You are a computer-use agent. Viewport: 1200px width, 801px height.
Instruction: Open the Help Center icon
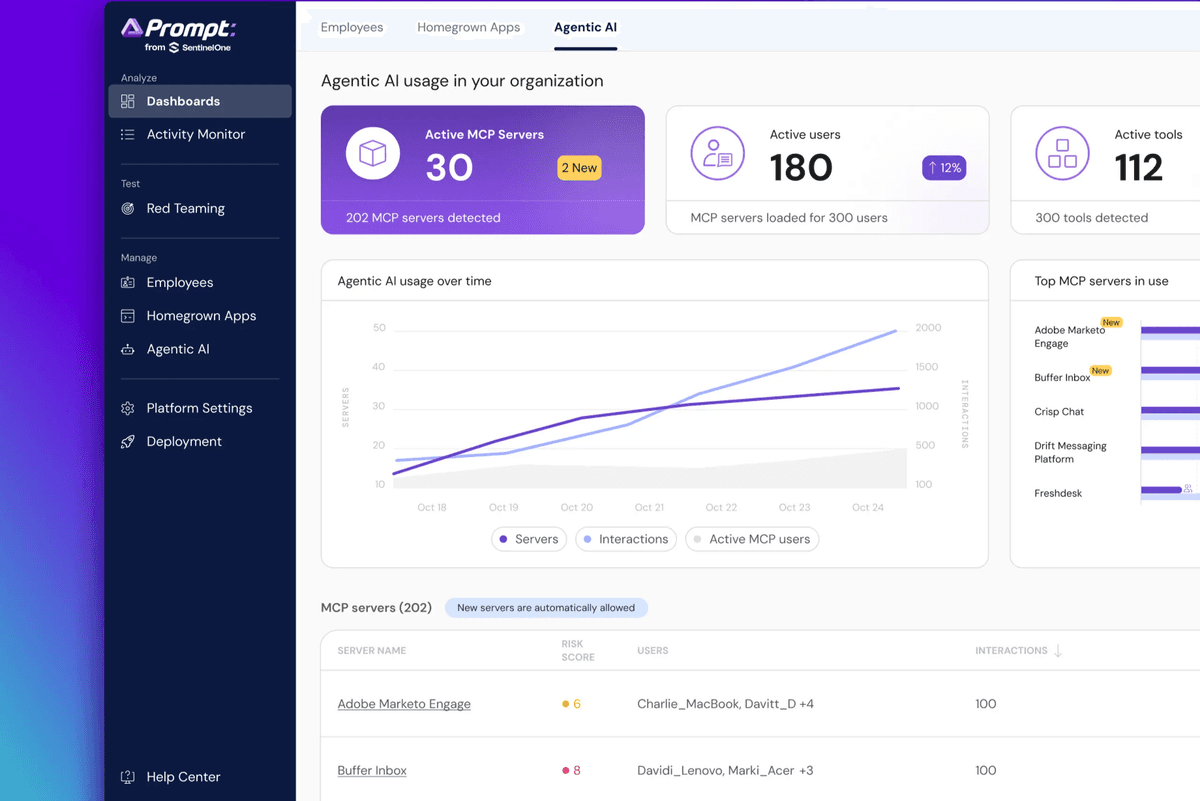pos(127,777)
